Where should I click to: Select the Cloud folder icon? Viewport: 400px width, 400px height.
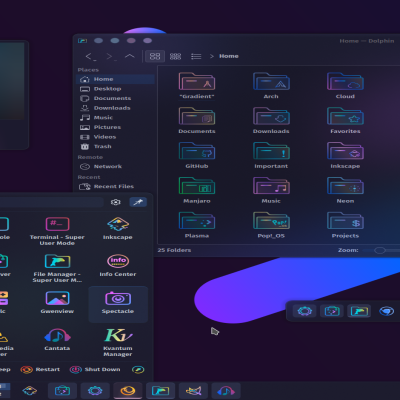345,81
